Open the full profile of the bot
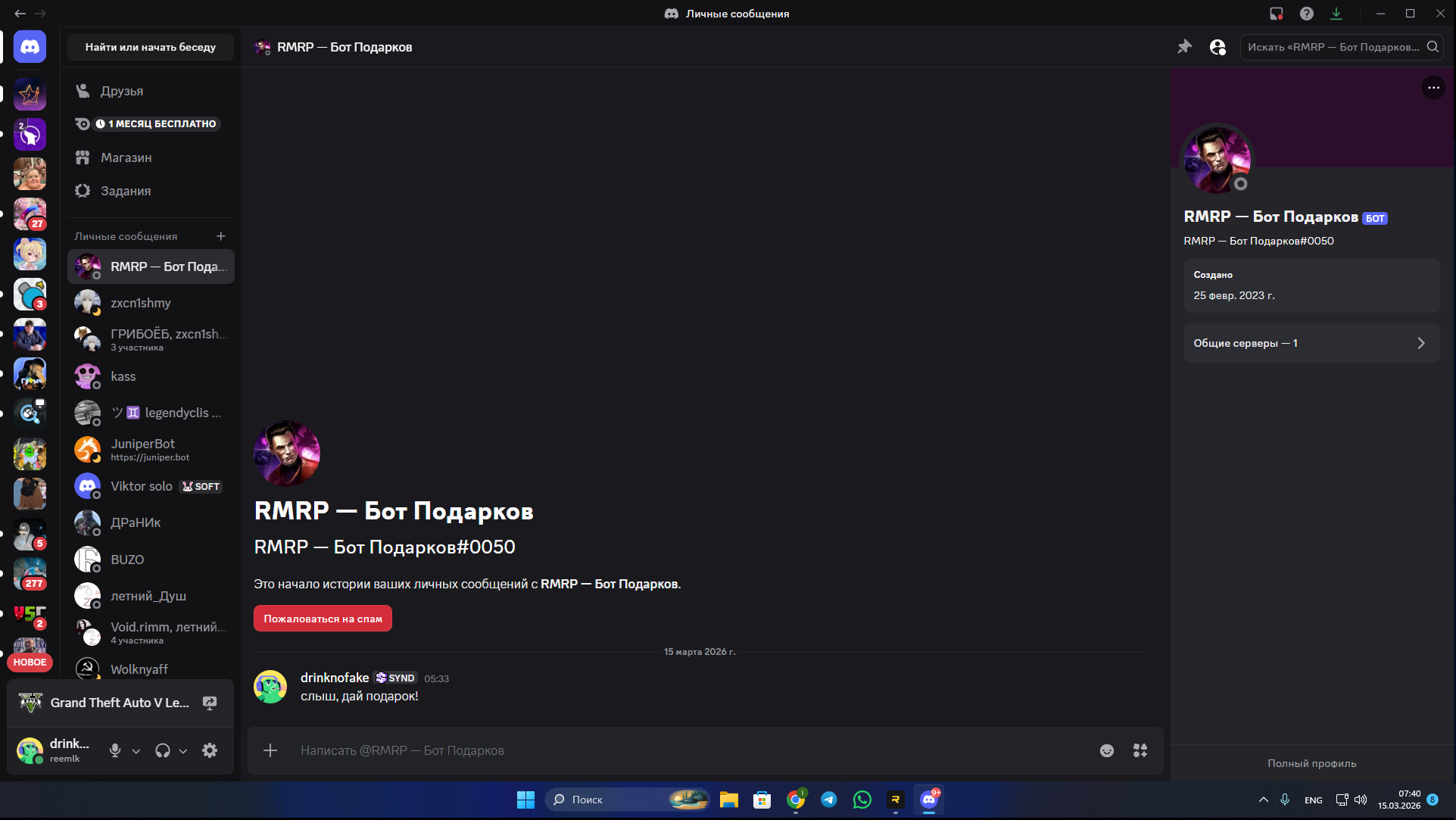This screenshot has width=1456, height=820. click(x=1311, y=763)
